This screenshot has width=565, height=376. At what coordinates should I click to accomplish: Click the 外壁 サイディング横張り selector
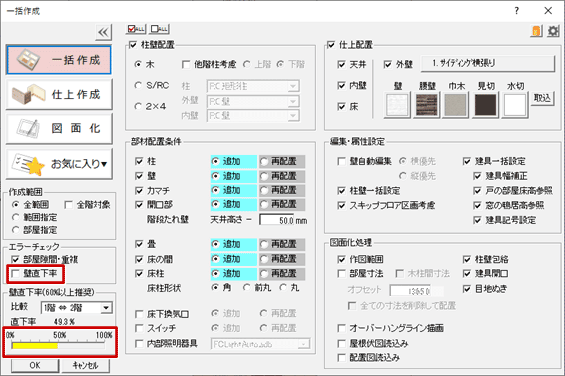(x=488, y=63)
